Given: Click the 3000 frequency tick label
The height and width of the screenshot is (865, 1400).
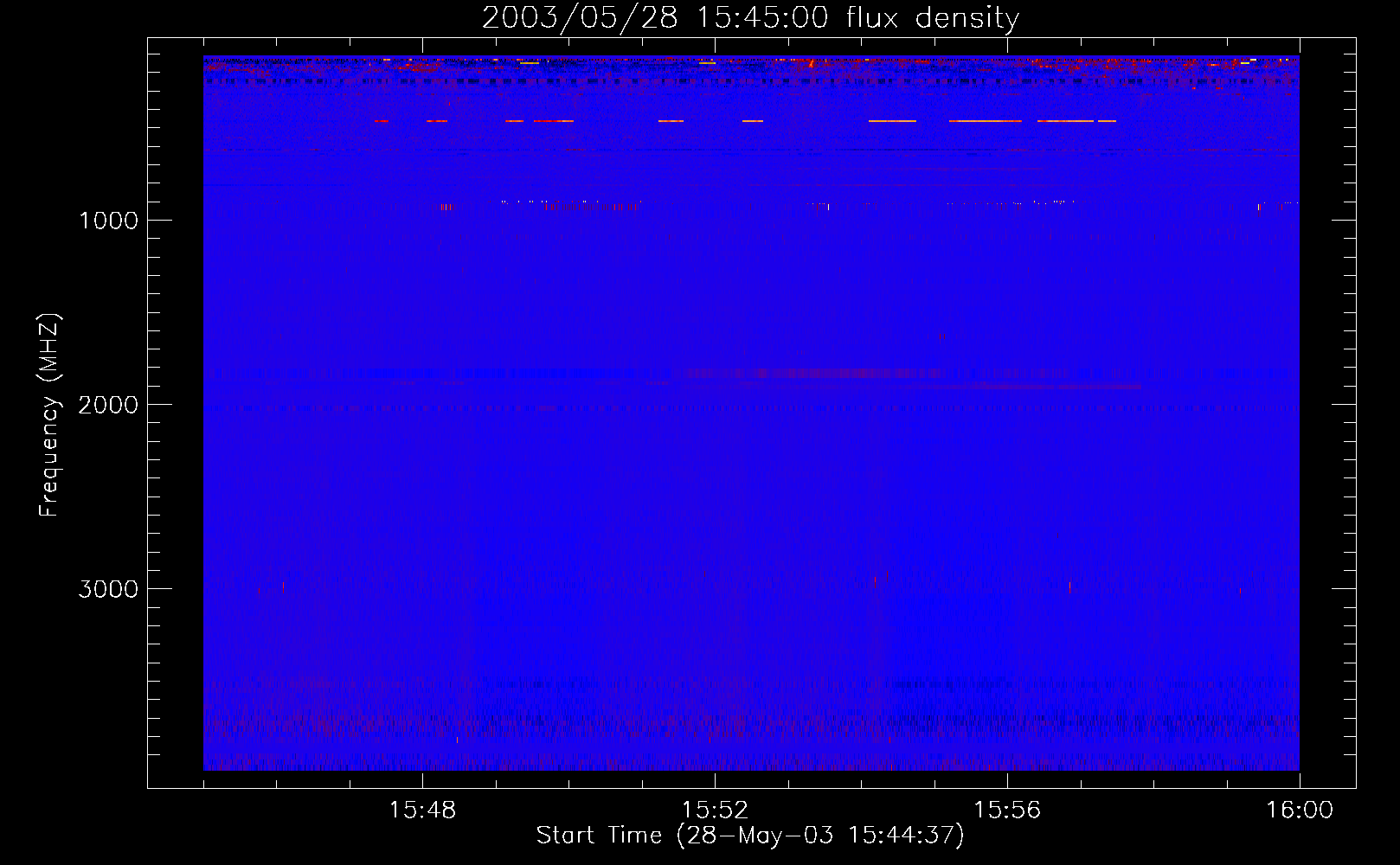Looking at the screenshot, I should tap(108, 589).
